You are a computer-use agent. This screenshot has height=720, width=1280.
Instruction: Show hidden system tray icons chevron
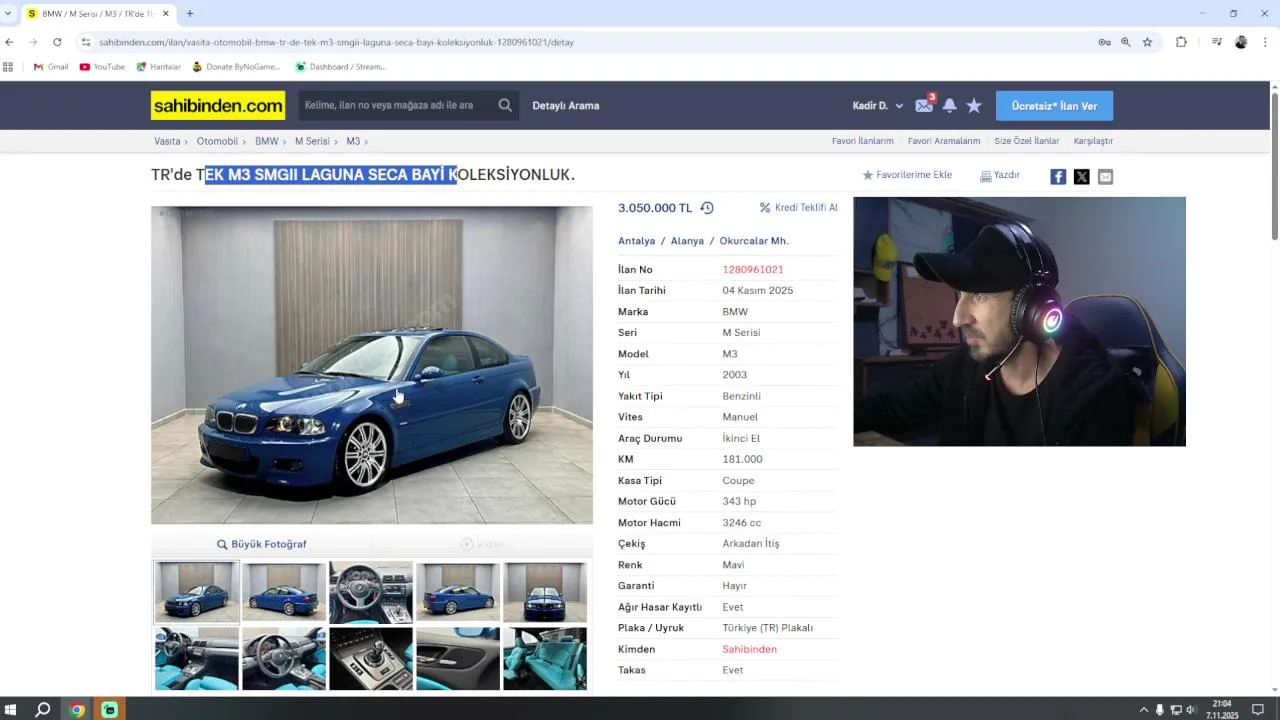point(1144,710)
